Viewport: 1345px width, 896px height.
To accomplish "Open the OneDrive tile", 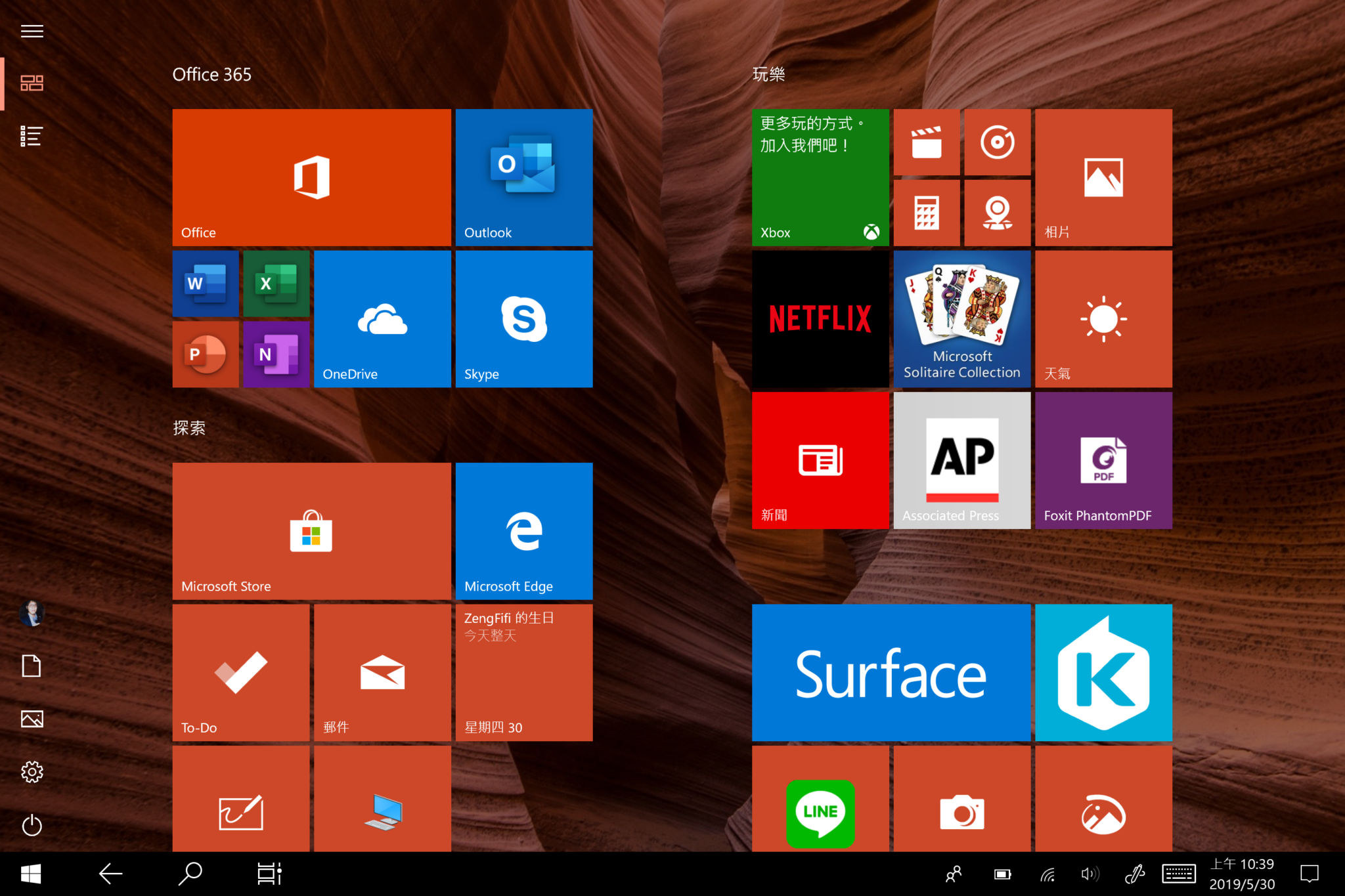I will pos(382,319).
